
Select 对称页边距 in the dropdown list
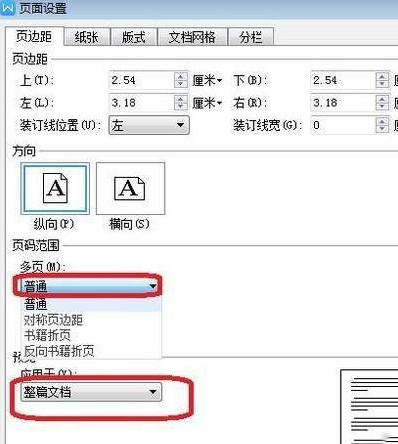[91, 320]
